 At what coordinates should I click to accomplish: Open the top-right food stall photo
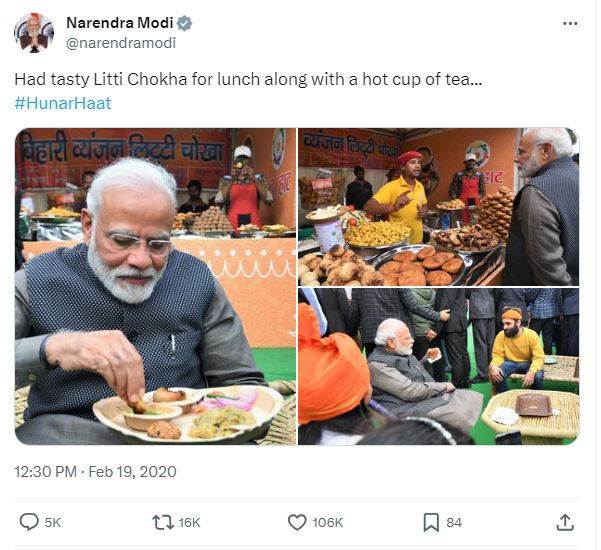pos(438,206)
